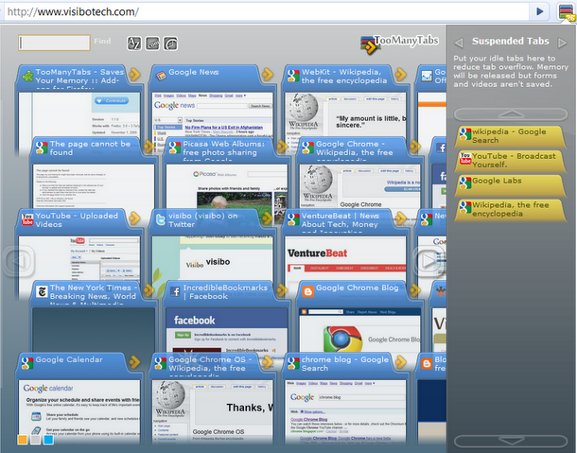Click the TooManyTabs logo
577x453 pixels.
coord(400,44)
